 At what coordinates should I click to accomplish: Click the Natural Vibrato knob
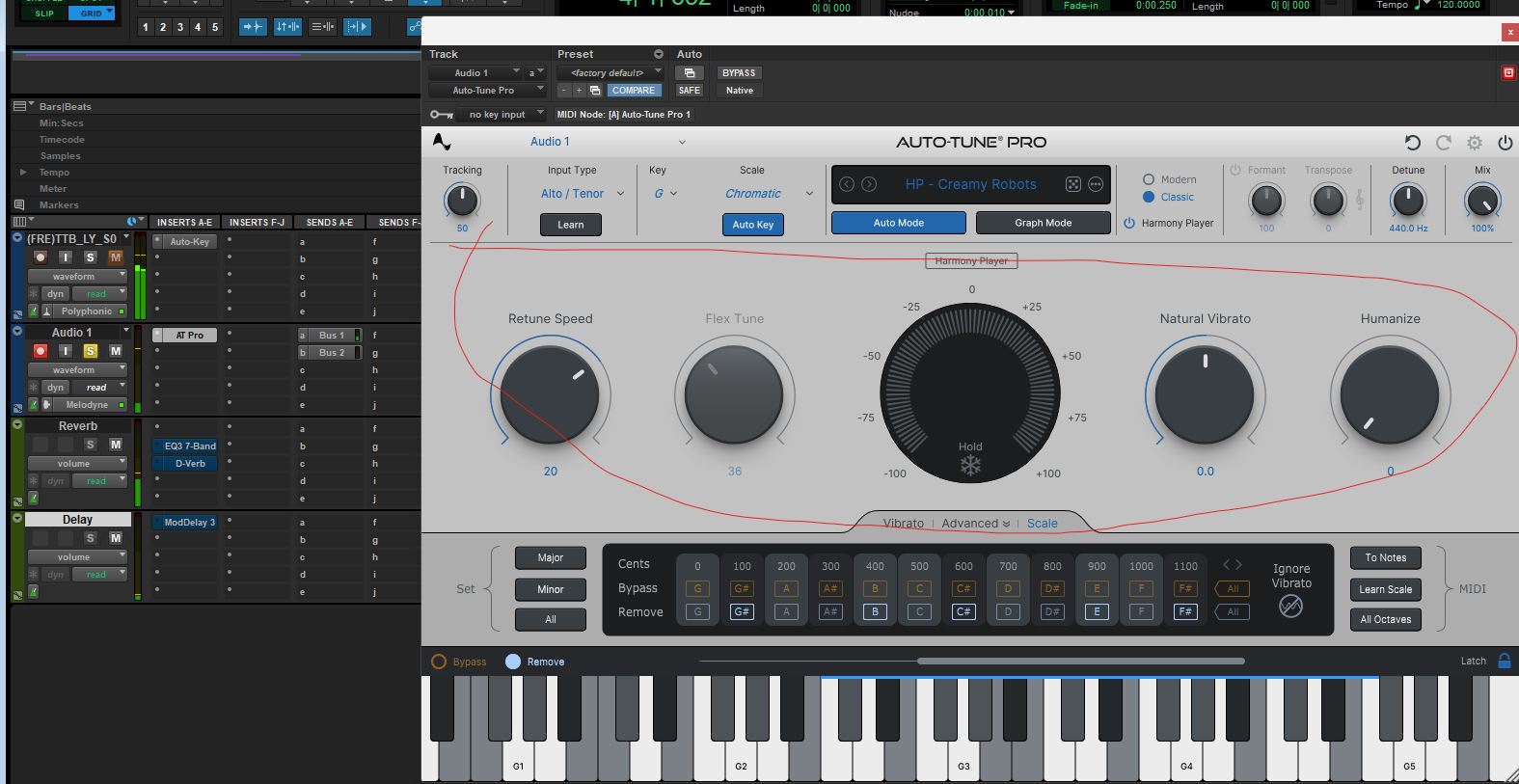coord(1205,394)
